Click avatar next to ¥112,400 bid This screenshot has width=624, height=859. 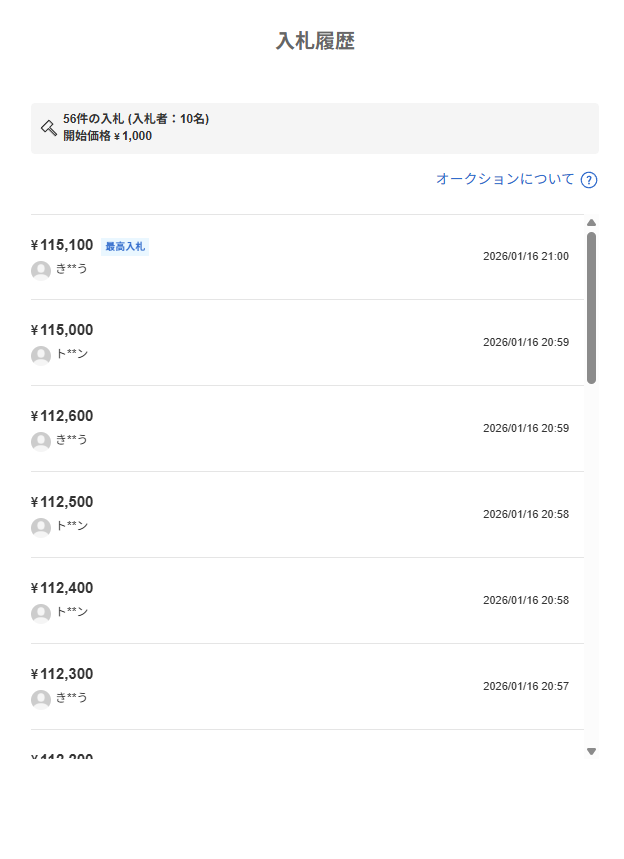click(x=41, y=613)
